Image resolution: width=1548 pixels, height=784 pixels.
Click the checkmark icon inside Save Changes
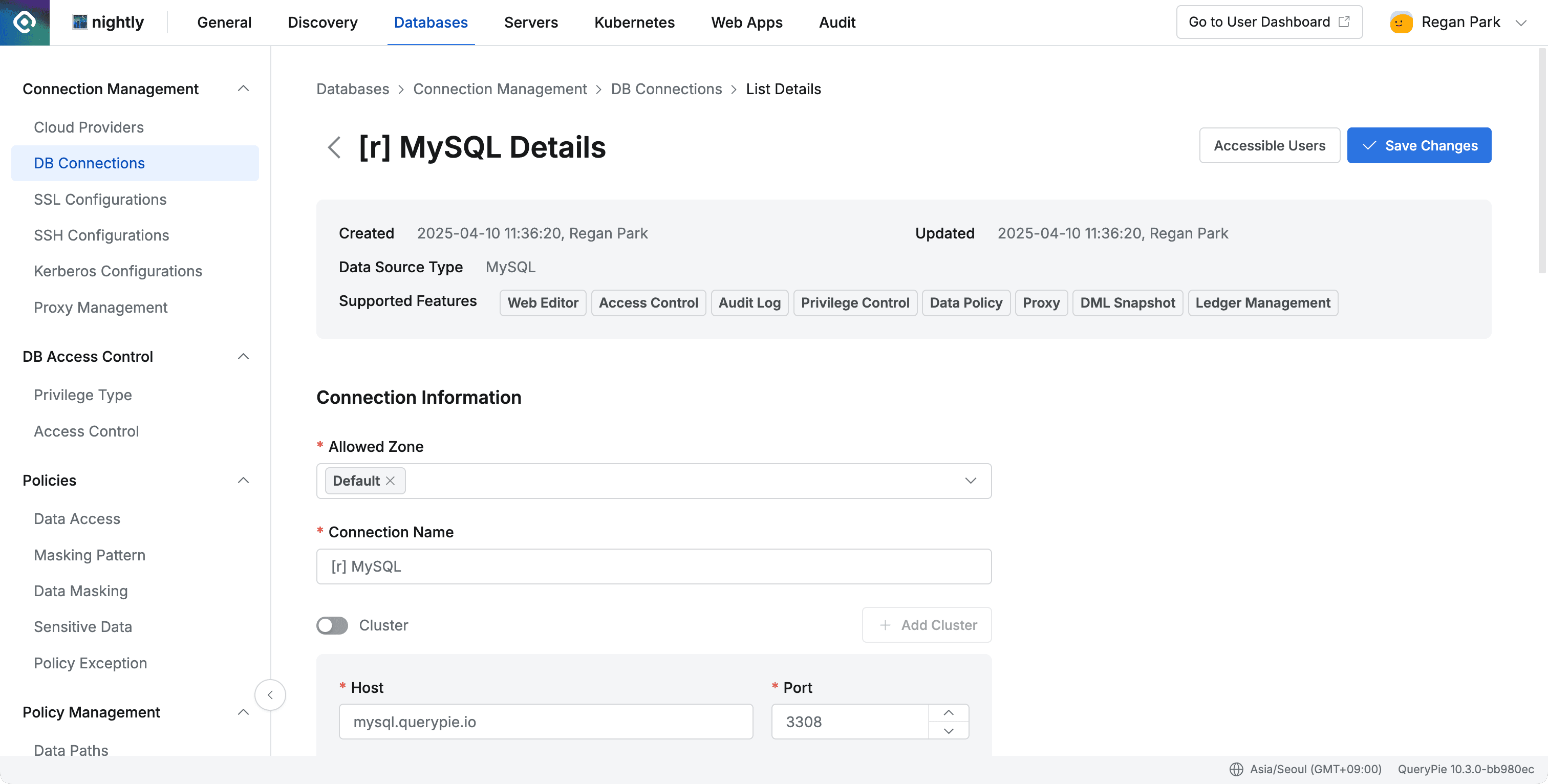pyautogui.click(x=1369, y=145)
